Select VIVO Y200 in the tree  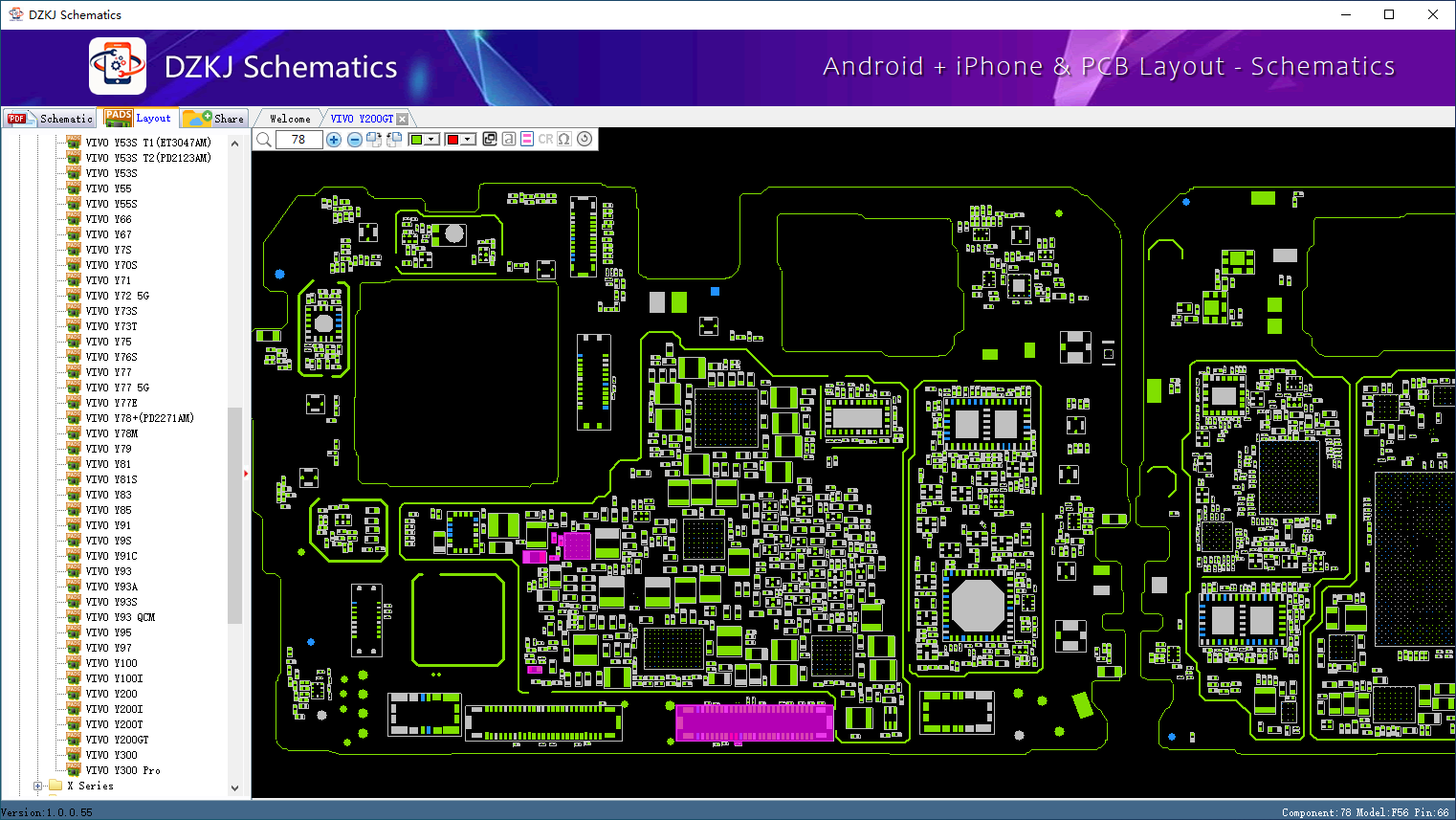pos(111,694)
